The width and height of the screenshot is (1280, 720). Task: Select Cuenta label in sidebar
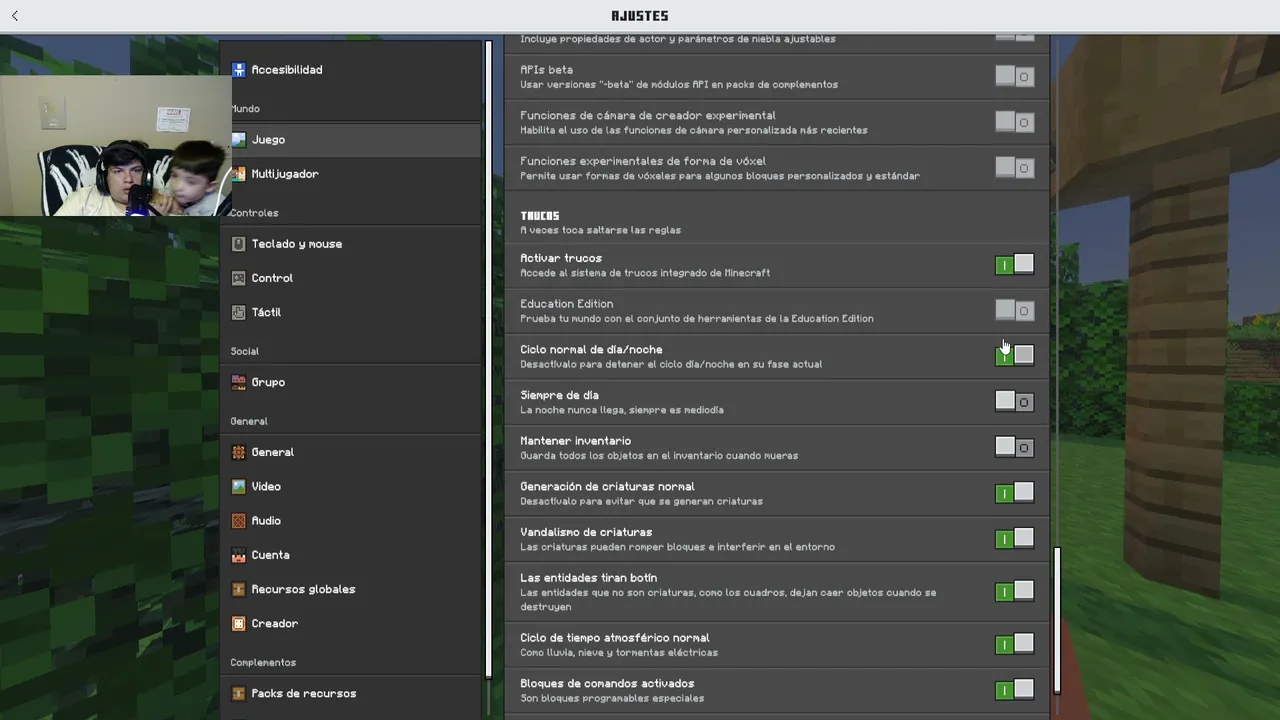click(270, 555)
